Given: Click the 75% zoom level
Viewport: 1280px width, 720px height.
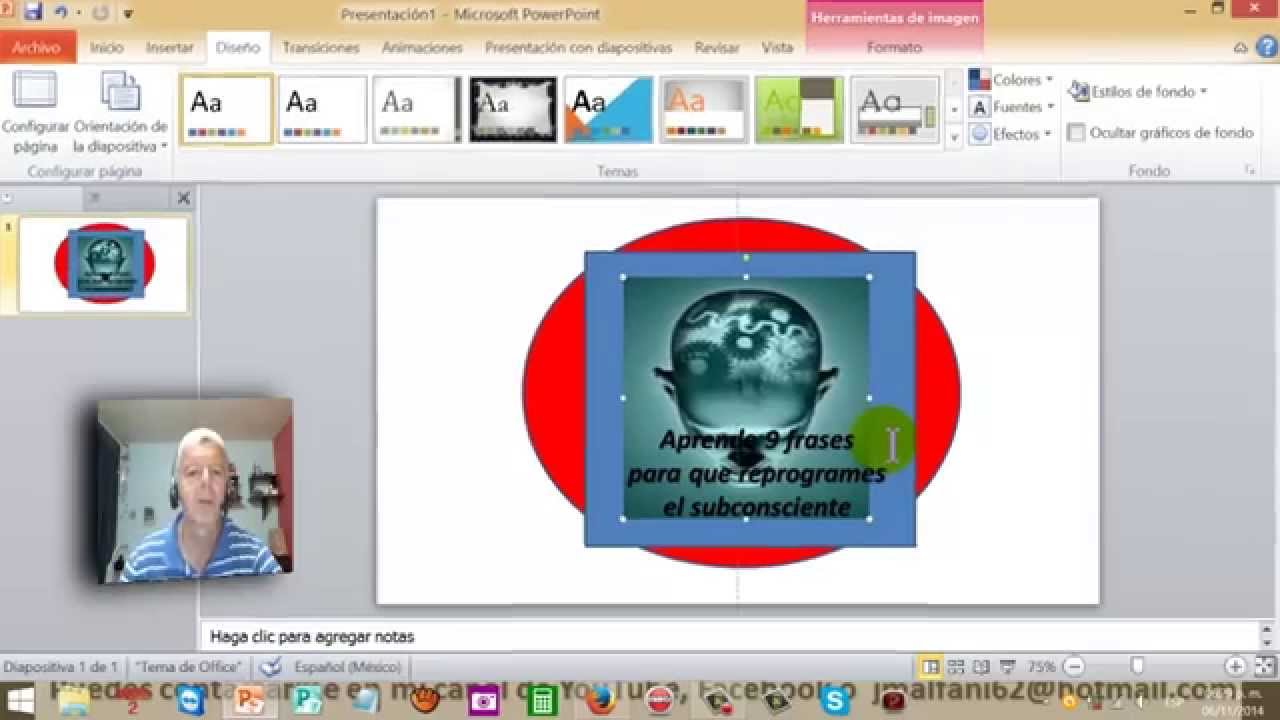Looking at the screenshot, I should click(1041, 667).
